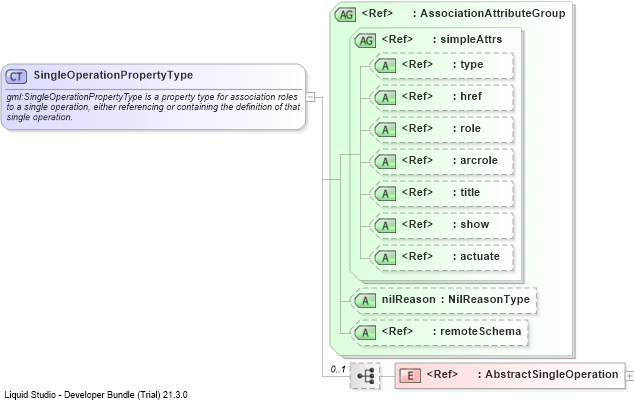Select the AbstractSingleOperation element label
This screenshot has width=634, height=400.
[522, 375]
